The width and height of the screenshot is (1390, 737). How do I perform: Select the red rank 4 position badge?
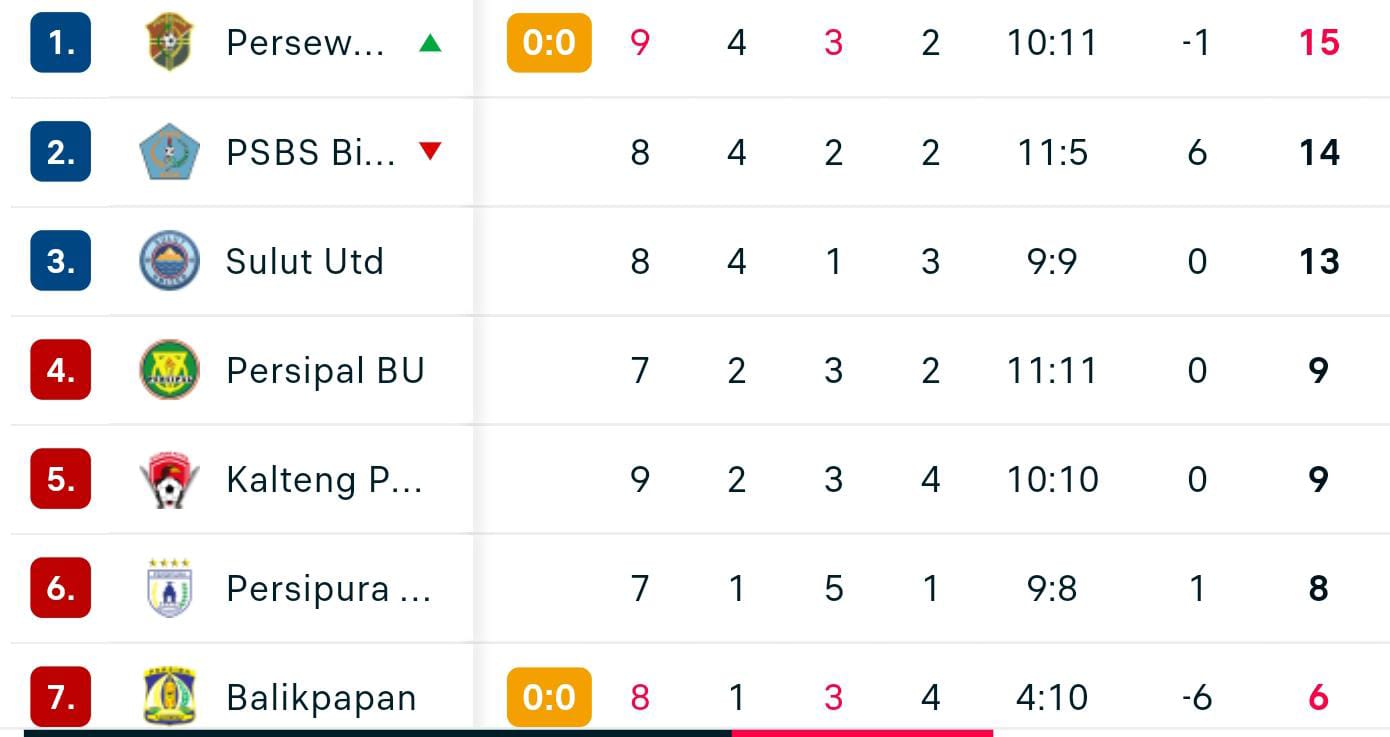pyautogui.click(x=61, y=370)
